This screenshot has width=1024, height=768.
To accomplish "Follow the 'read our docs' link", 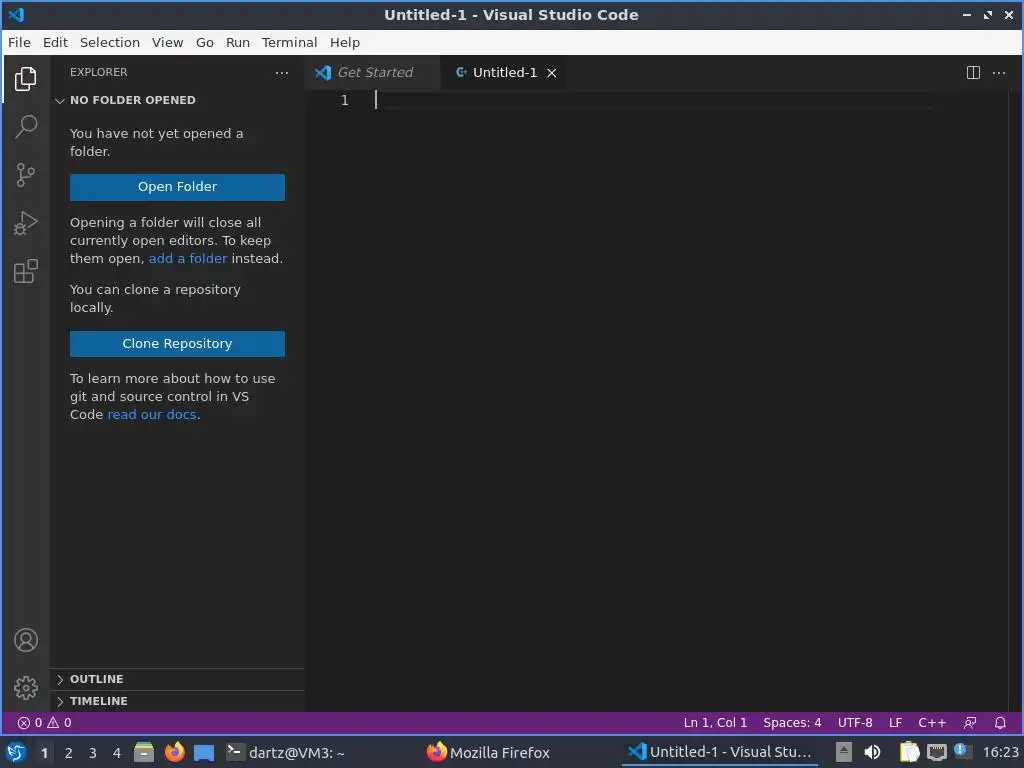I will pyautogui.click(x=152, y=415).
